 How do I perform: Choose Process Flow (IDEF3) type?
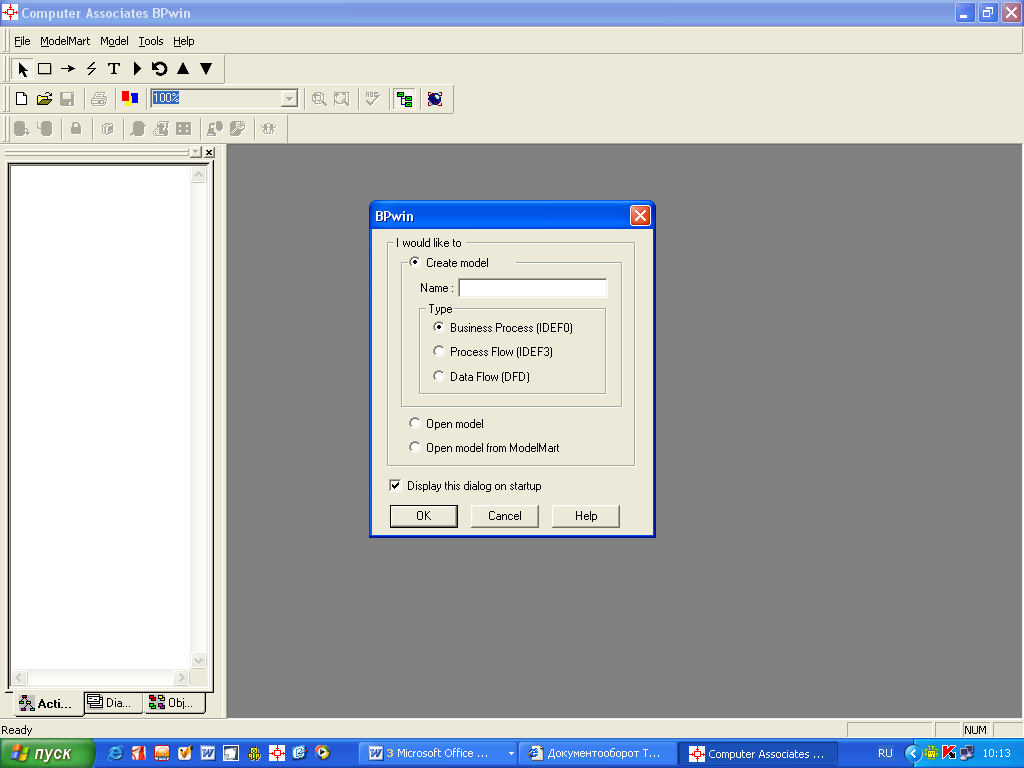pos(439,351)
